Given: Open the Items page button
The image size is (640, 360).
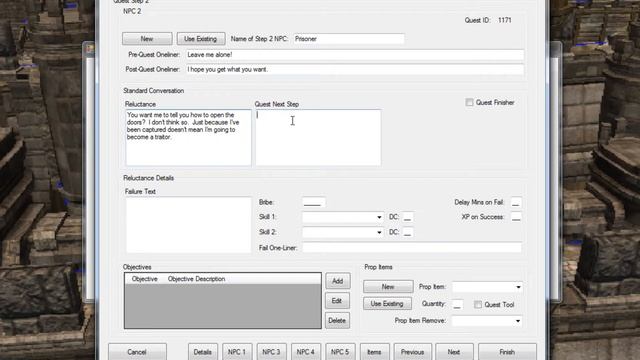Looking at the screenshot, I should [374, 352].
